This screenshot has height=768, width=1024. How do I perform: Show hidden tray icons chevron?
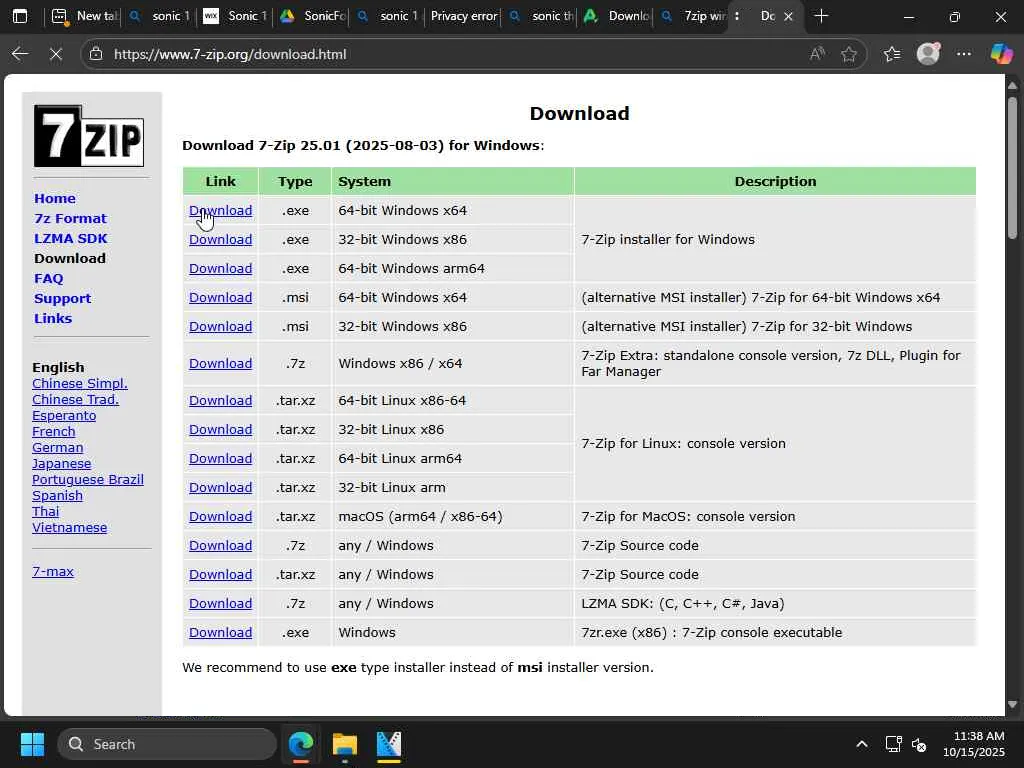[x=862, y=744]
